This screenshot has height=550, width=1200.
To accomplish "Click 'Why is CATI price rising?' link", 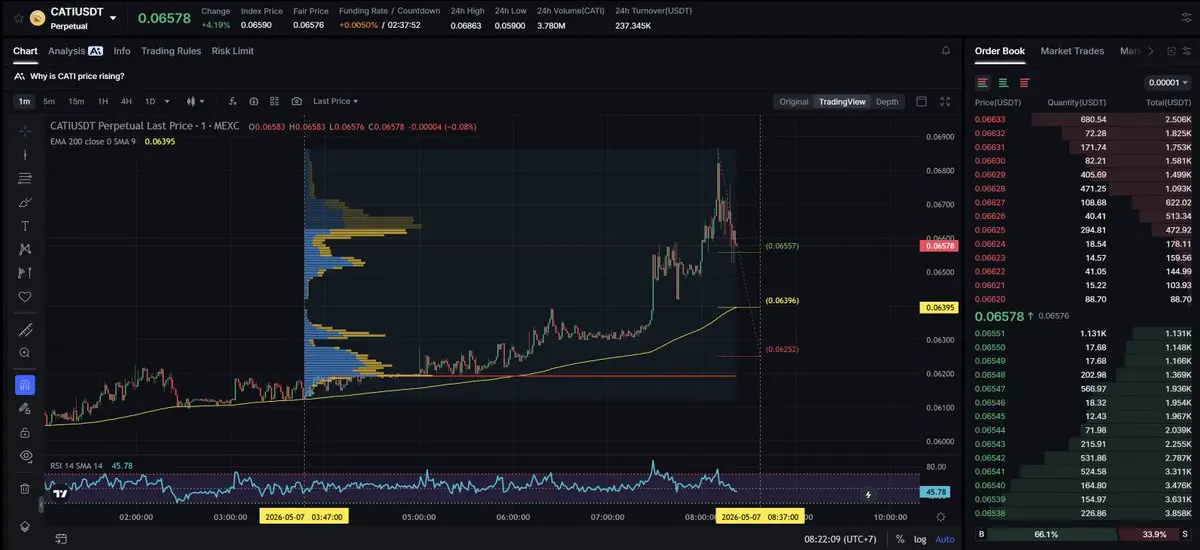I will (x=77, y=76).
